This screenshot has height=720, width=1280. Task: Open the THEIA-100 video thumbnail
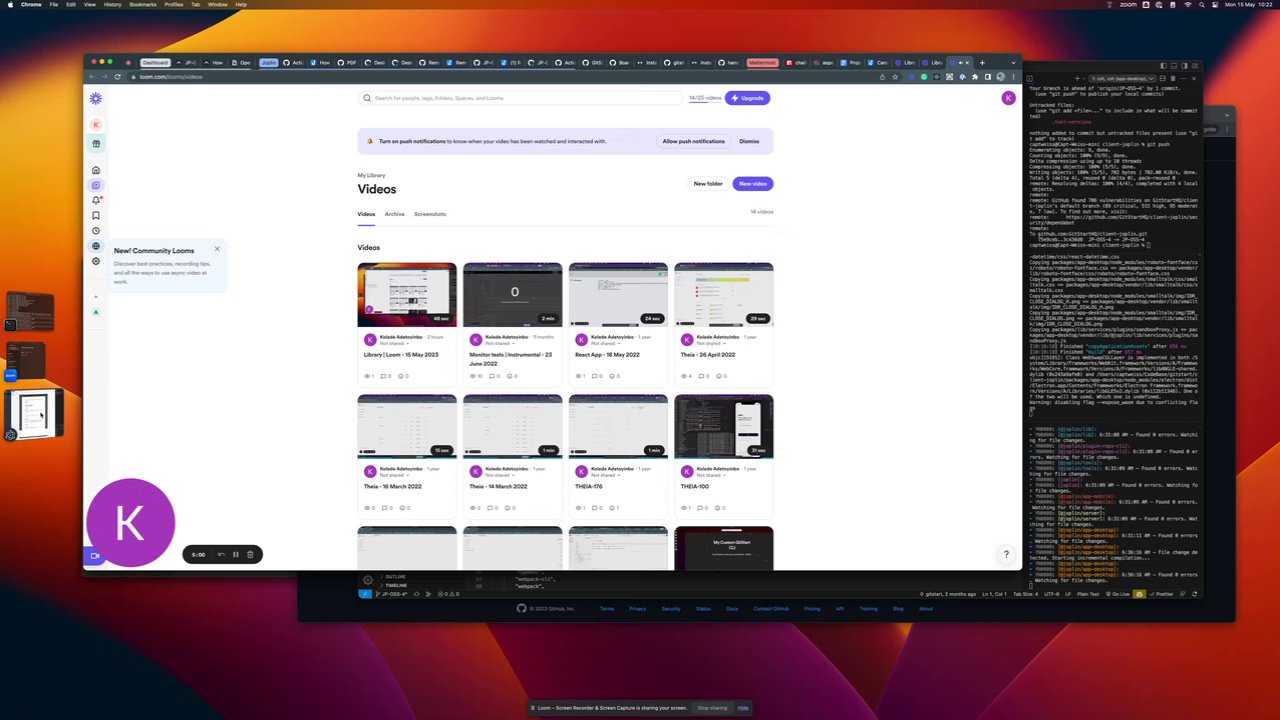[724, 426]
